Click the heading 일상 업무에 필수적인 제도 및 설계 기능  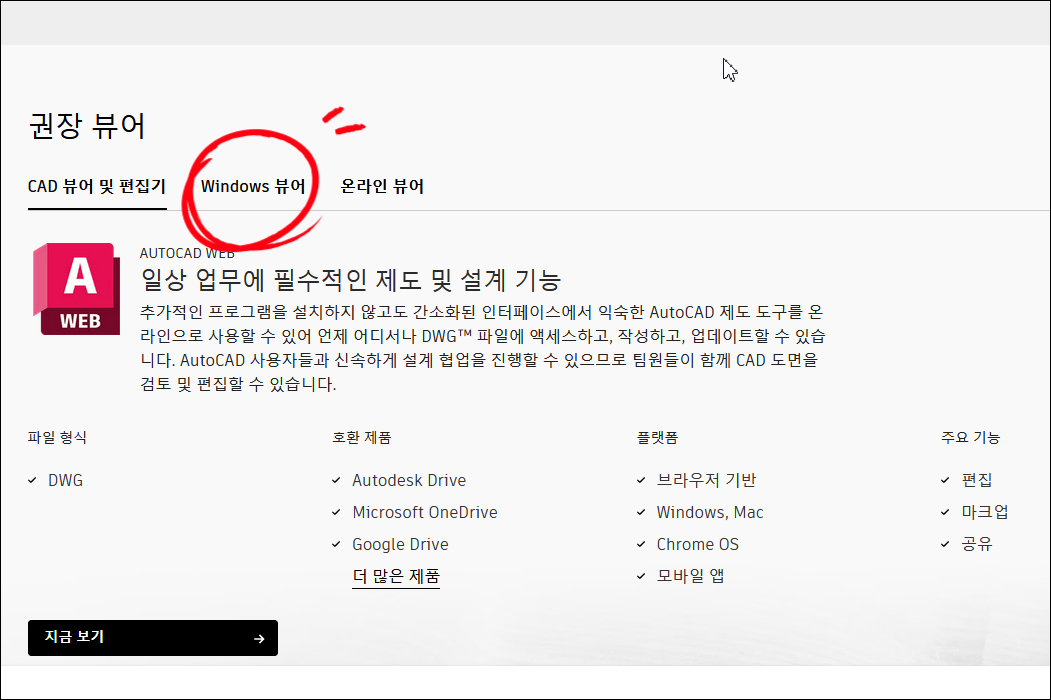coord(350,280)
